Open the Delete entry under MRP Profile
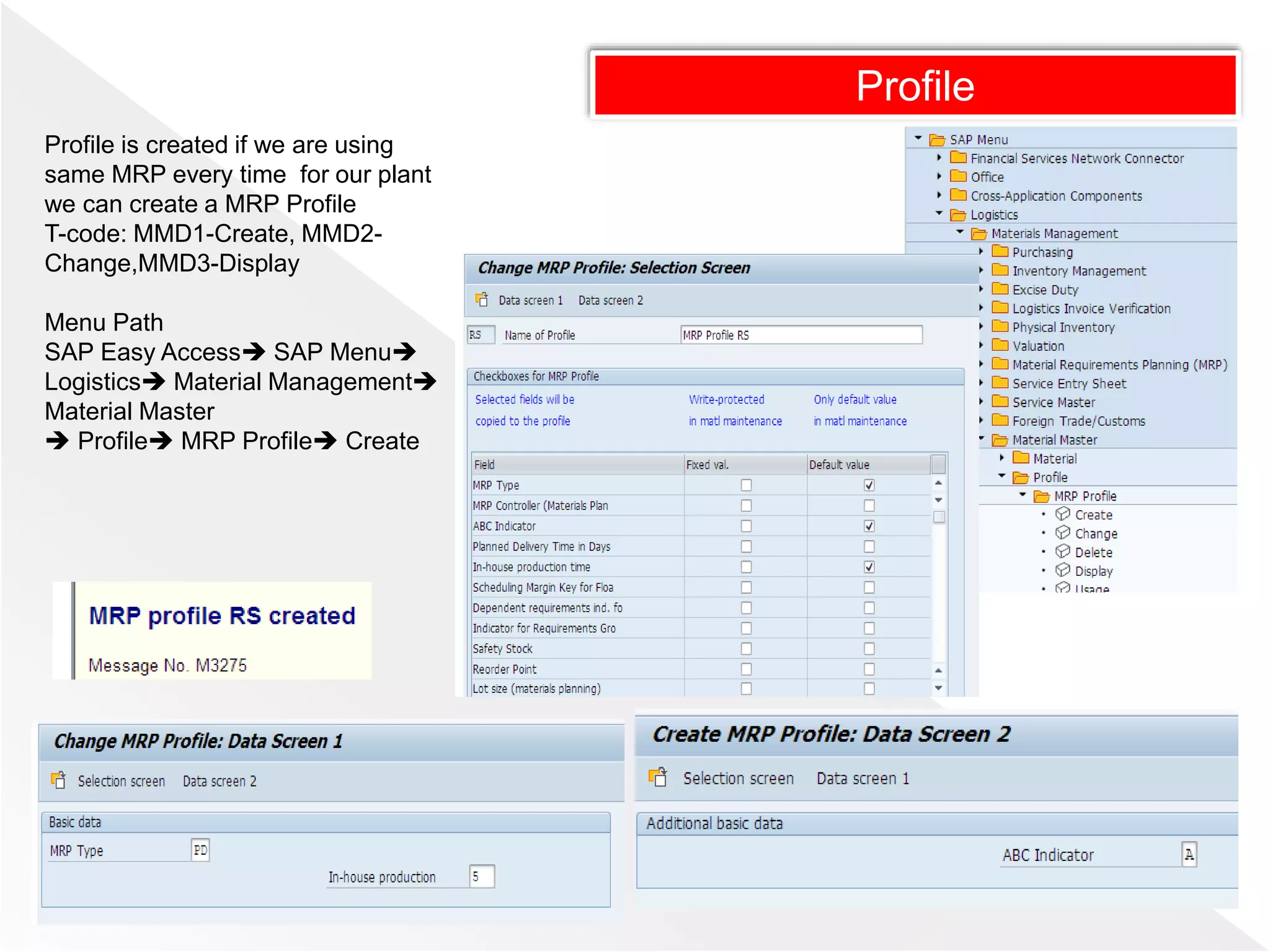Viewport: 1270px width, 952px height. (x=1094, y=552)
